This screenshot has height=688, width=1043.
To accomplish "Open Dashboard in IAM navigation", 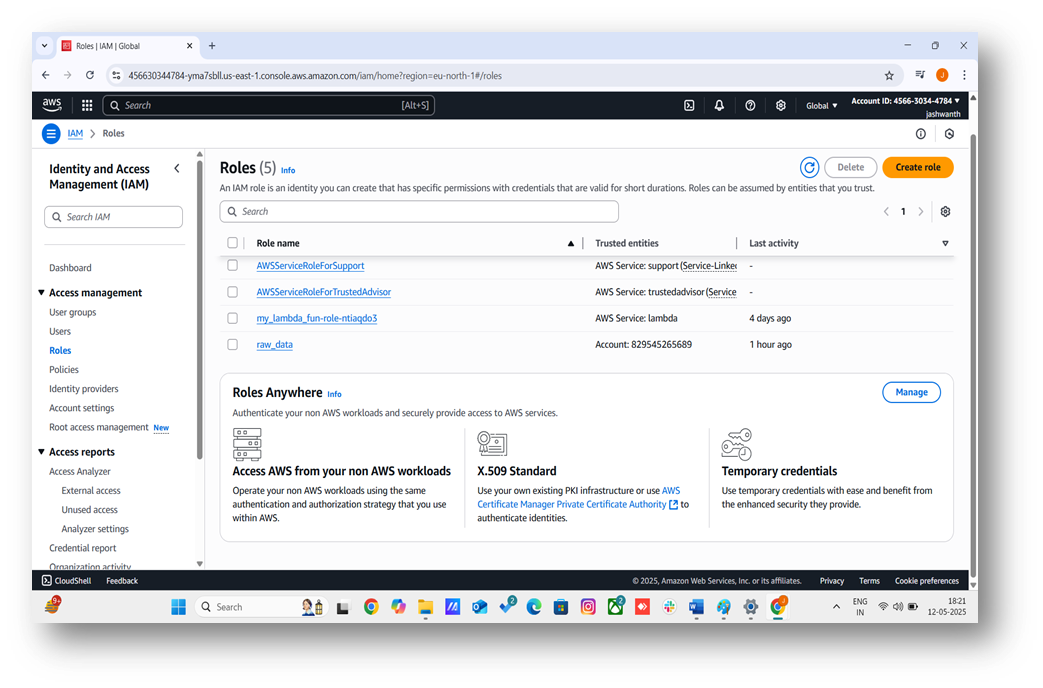I will point(70,267).
